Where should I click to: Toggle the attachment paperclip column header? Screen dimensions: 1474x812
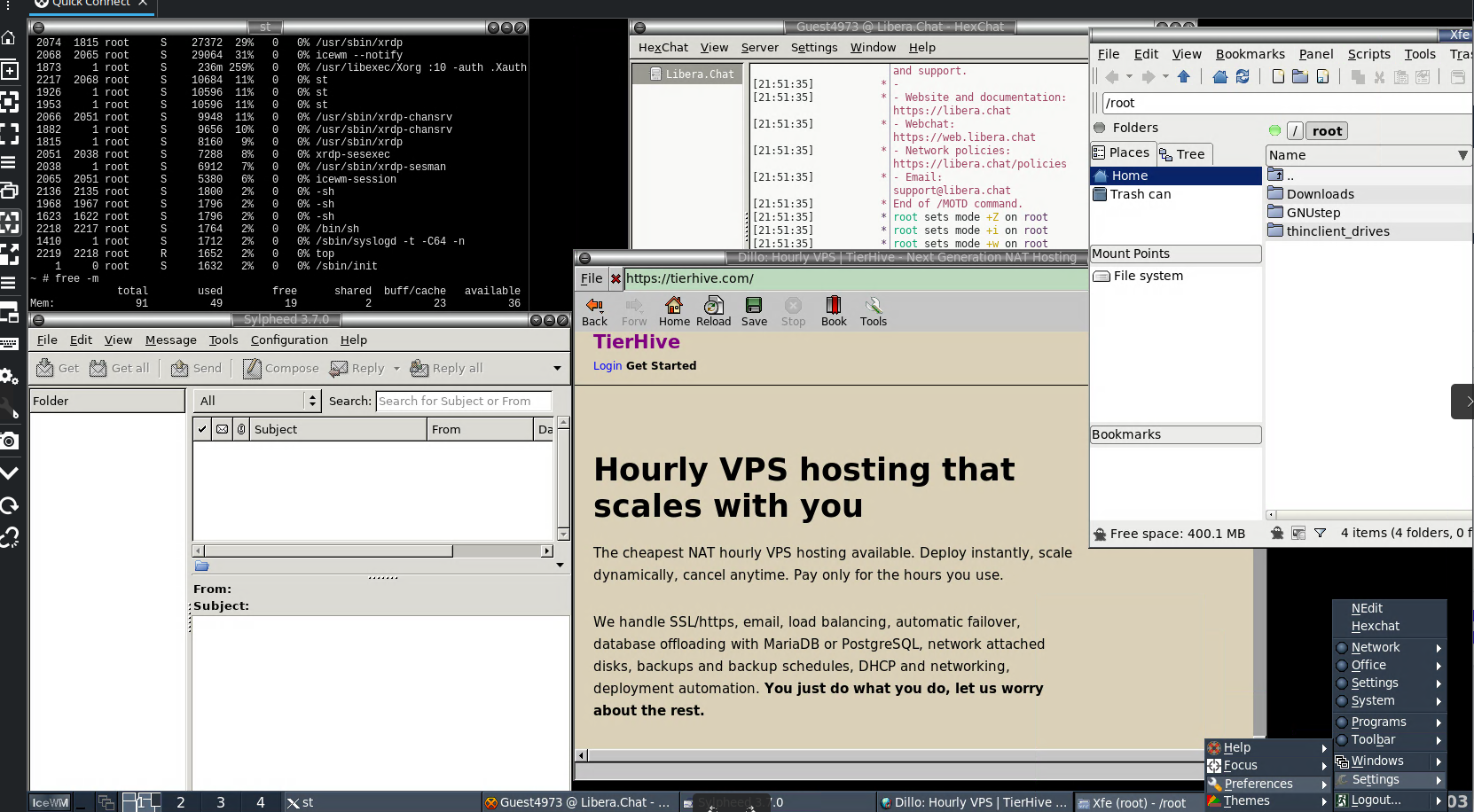pos(241,429)
